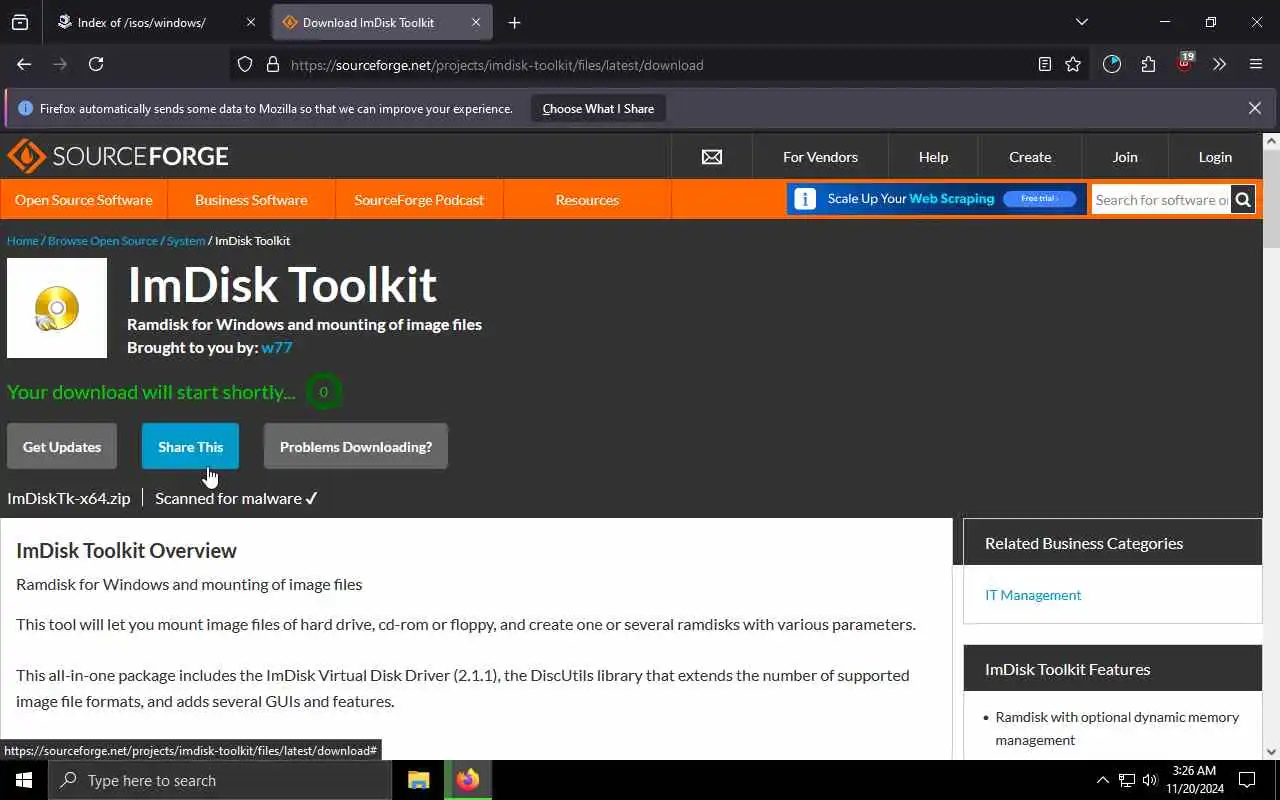The width and height of the screenshot is (1280, 800).
Task: Open the Firefox hamburger application menu
Action: 1256,64
